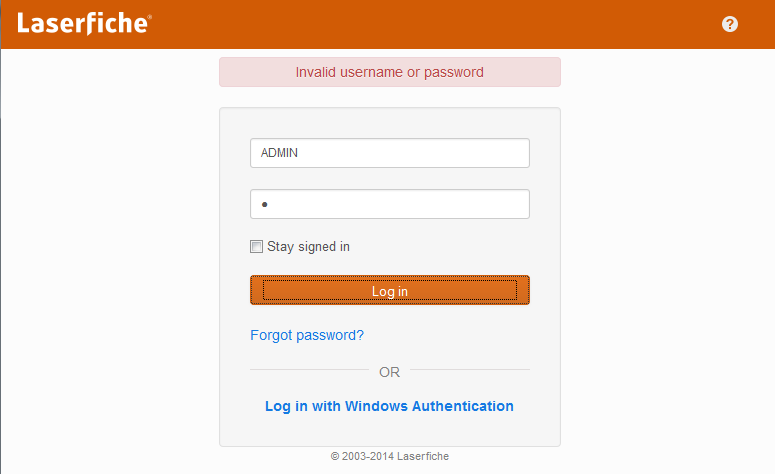Image resolution: width=775 pixels, height=474 pixels.
Task: Enable the Stay signed in checkbox
Action: [x=256, y=246]
